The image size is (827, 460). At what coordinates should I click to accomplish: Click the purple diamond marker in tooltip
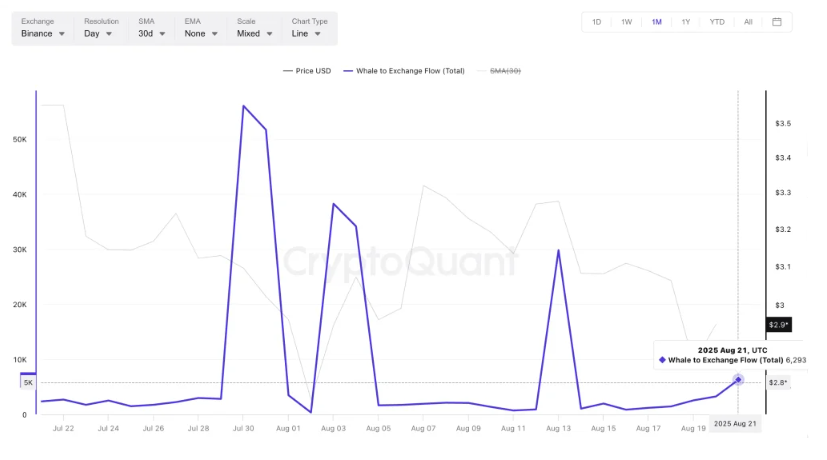tap(662, 360)
